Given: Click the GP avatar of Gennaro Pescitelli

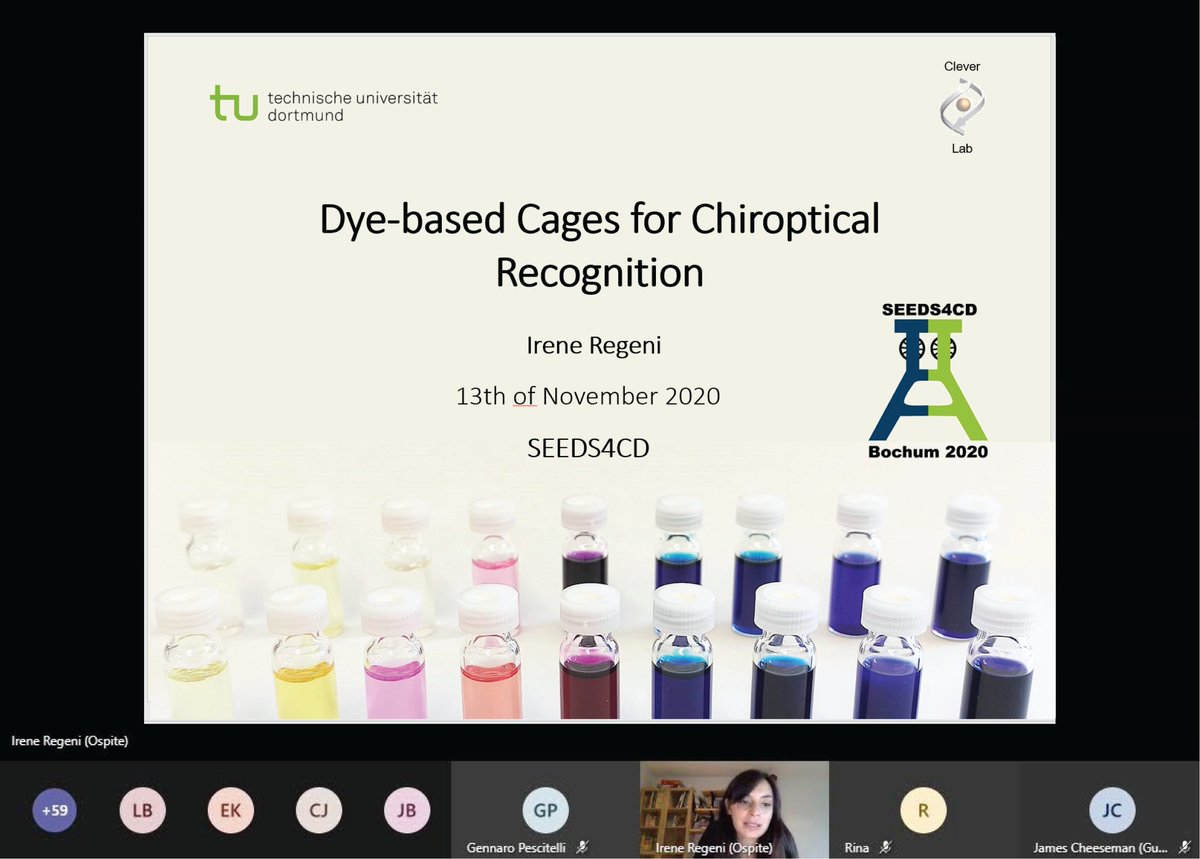Looking at the screenshot, I should tap(545, 809).
